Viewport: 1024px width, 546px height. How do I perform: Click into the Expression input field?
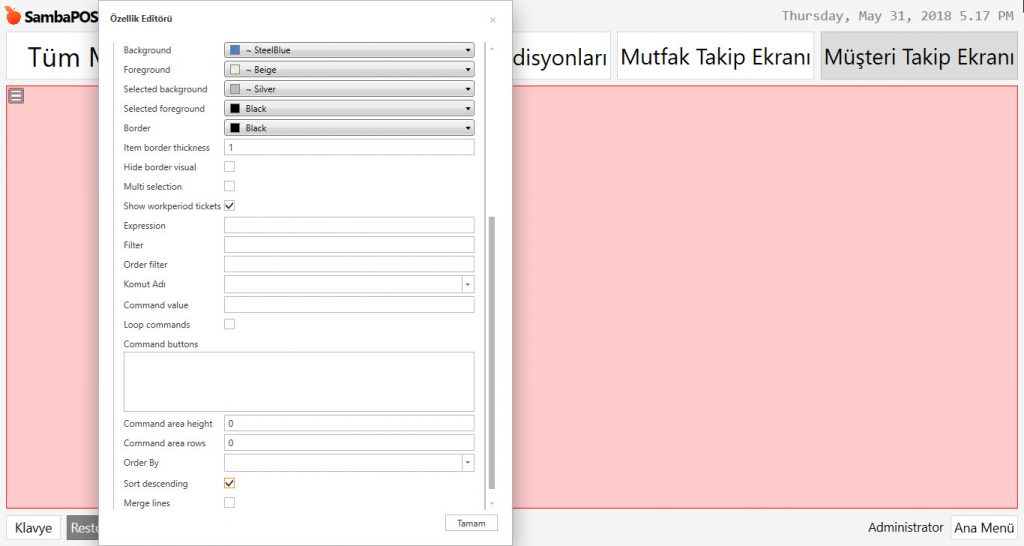point(349,226)
